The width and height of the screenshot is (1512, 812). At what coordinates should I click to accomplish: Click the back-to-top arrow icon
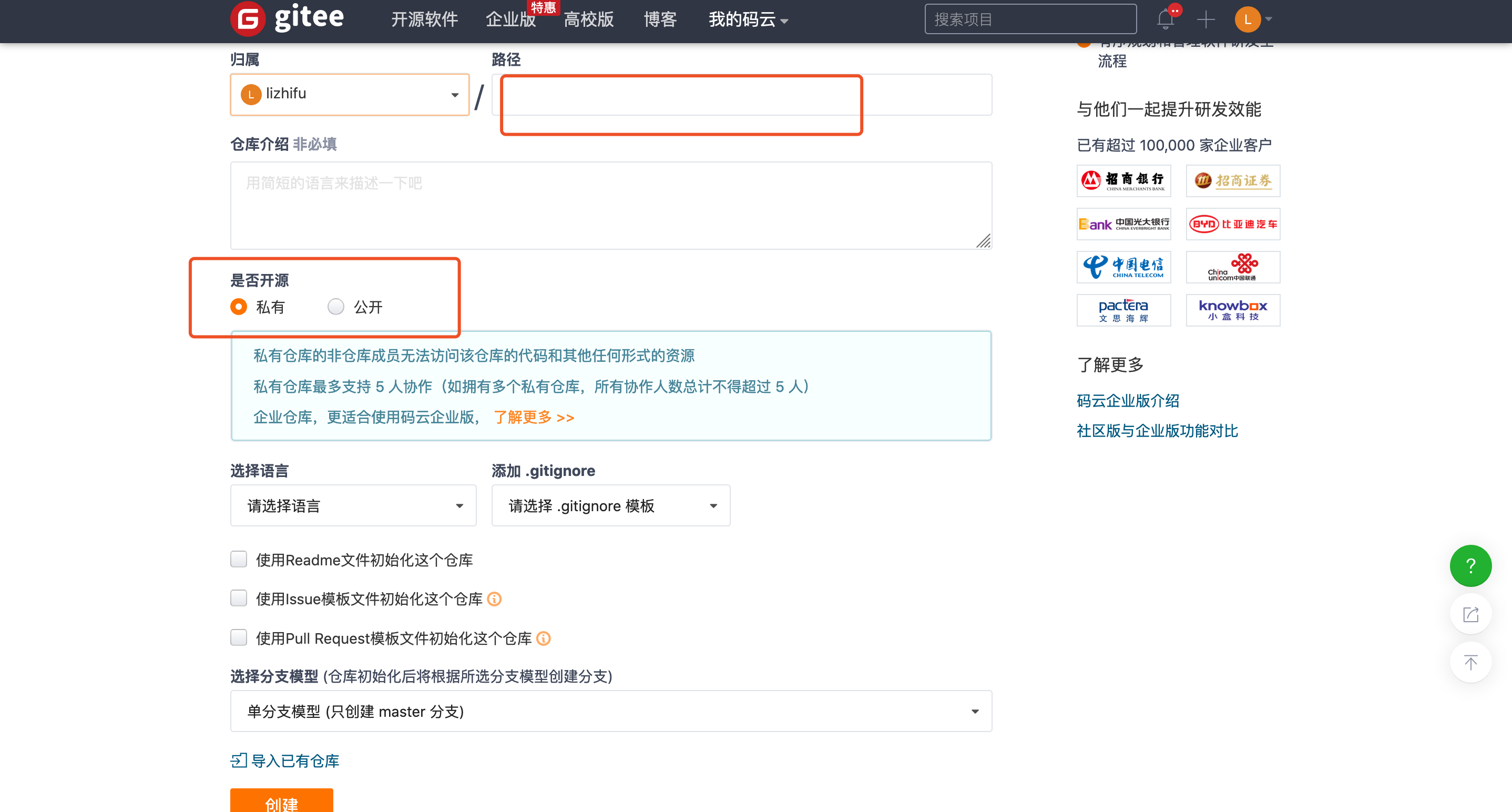[1470, 663]
